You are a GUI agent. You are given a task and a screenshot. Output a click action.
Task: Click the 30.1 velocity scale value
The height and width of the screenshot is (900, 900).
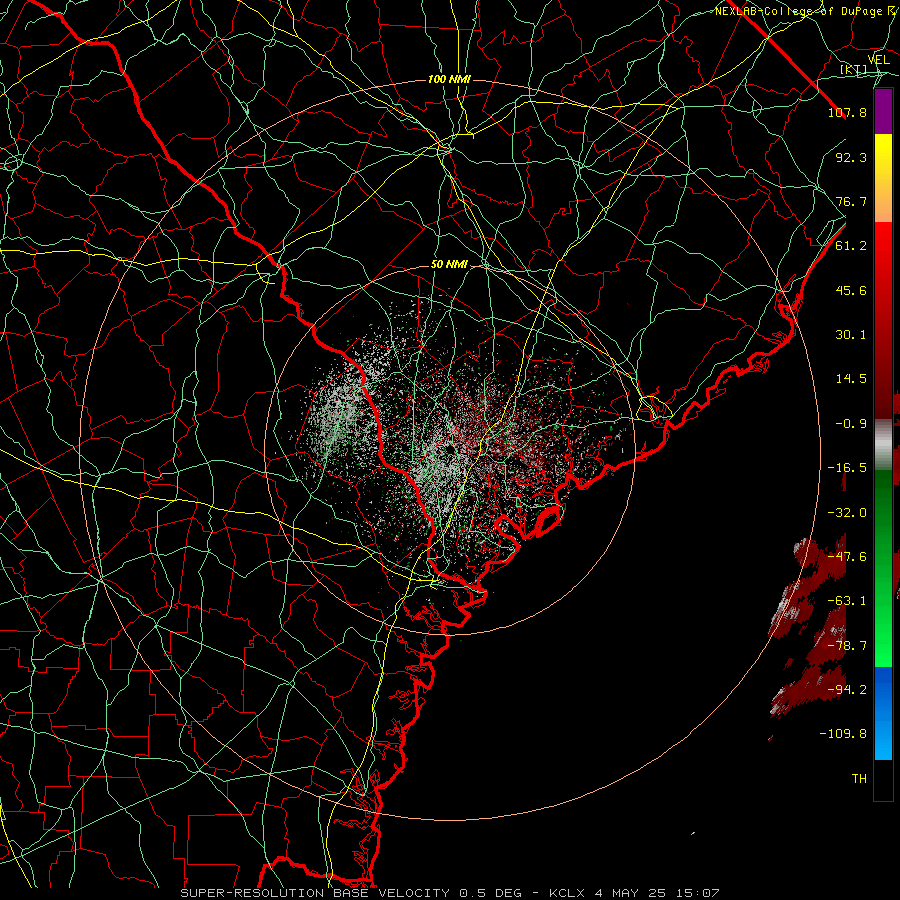(851, 335)
